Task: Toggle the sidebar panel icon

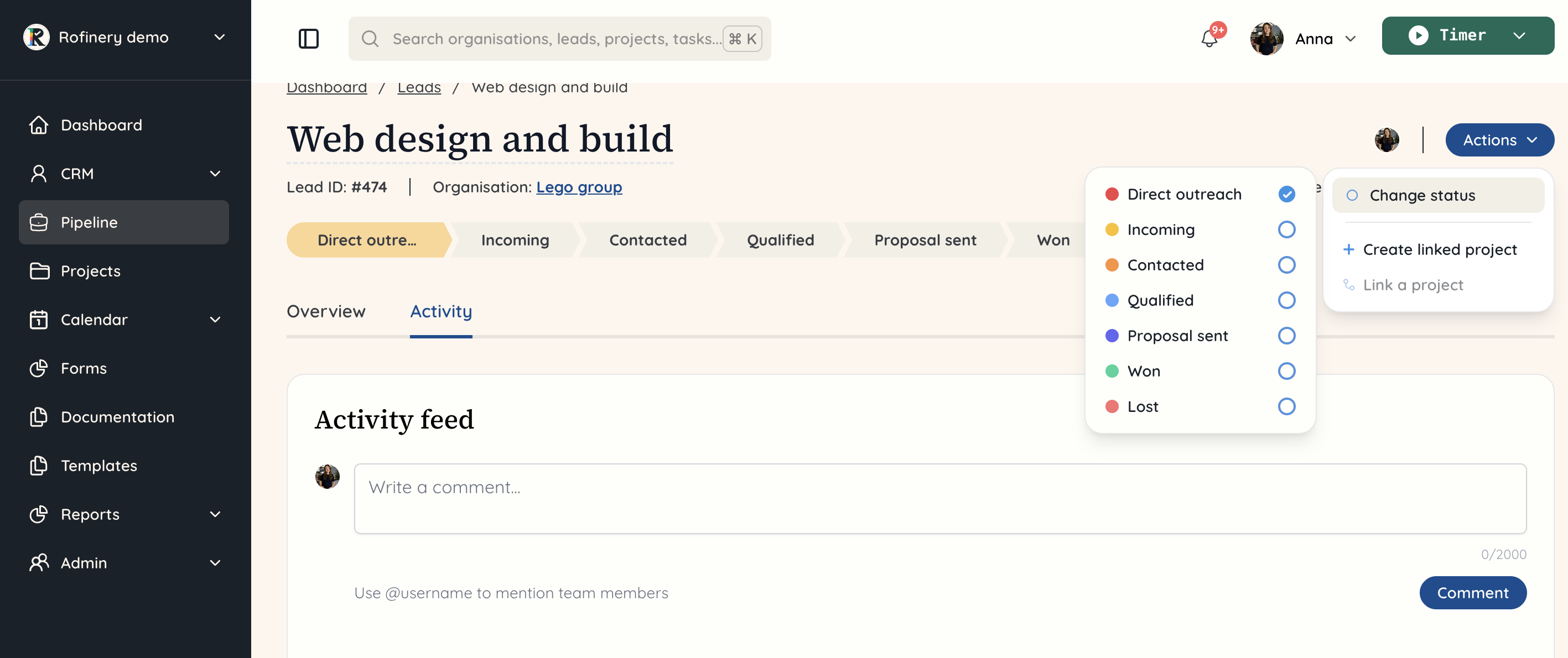Action: (x=309, y=39)
